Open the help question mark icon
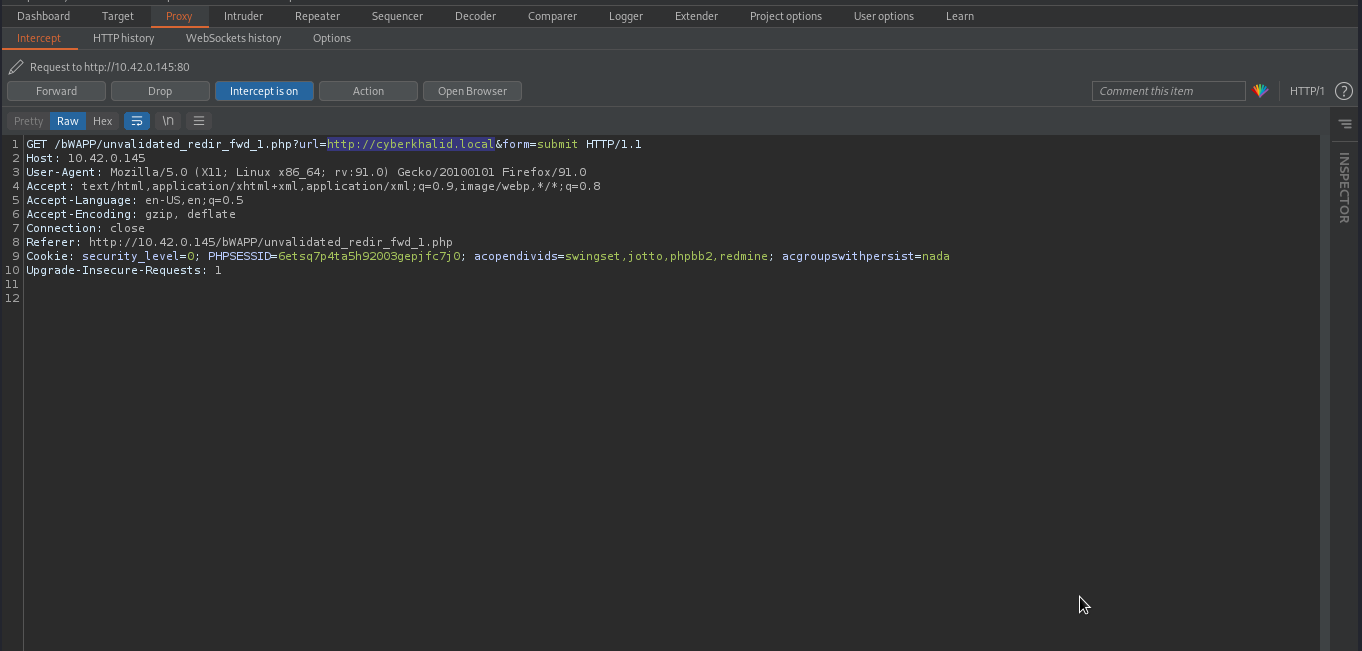Image resolution: width=1362 pixels, height=651 pixels. click(x=1344, y=91)
